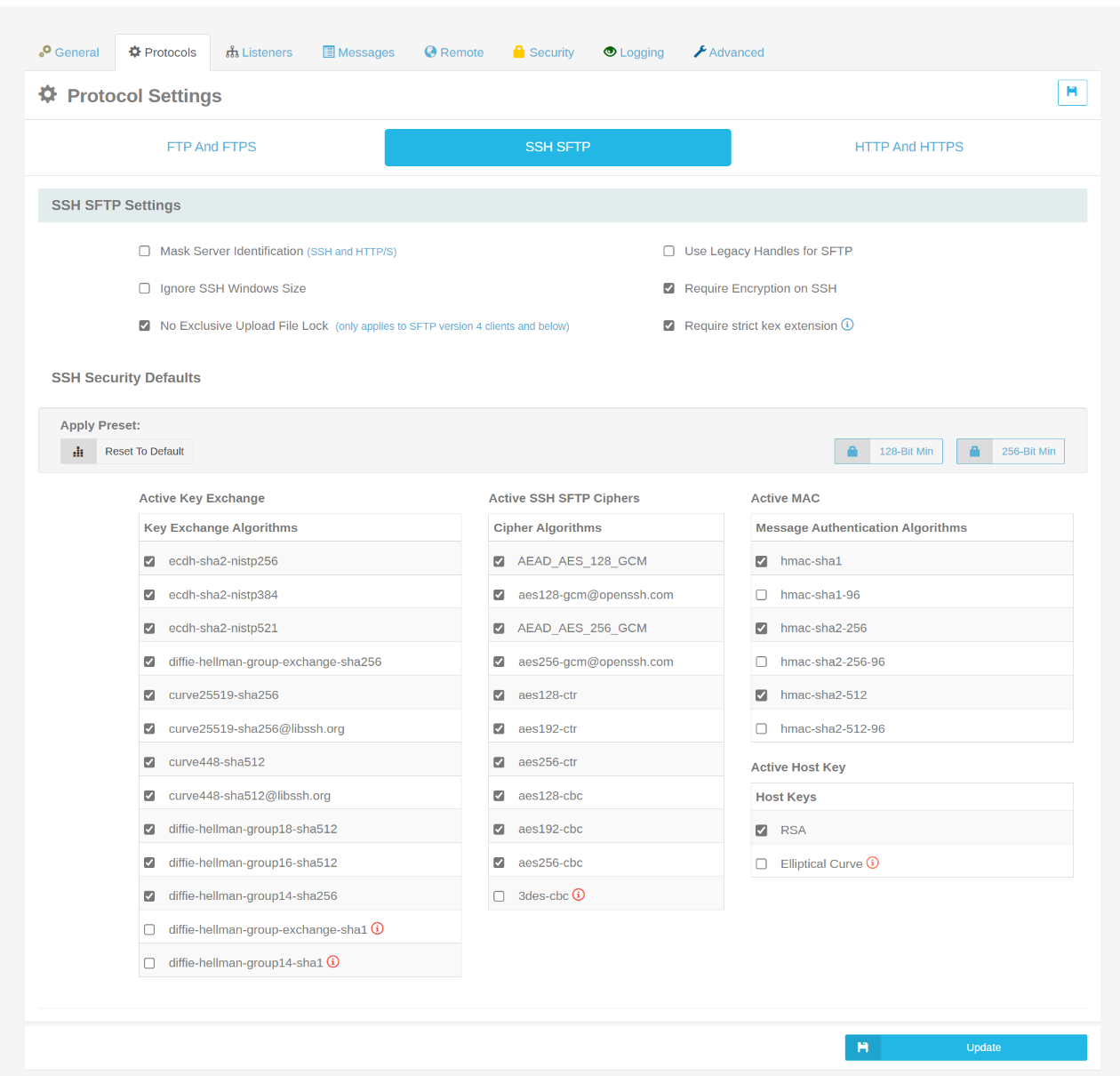
Task: Click the preset icon left of Reset To Default
Action: (x=78, y=451)
